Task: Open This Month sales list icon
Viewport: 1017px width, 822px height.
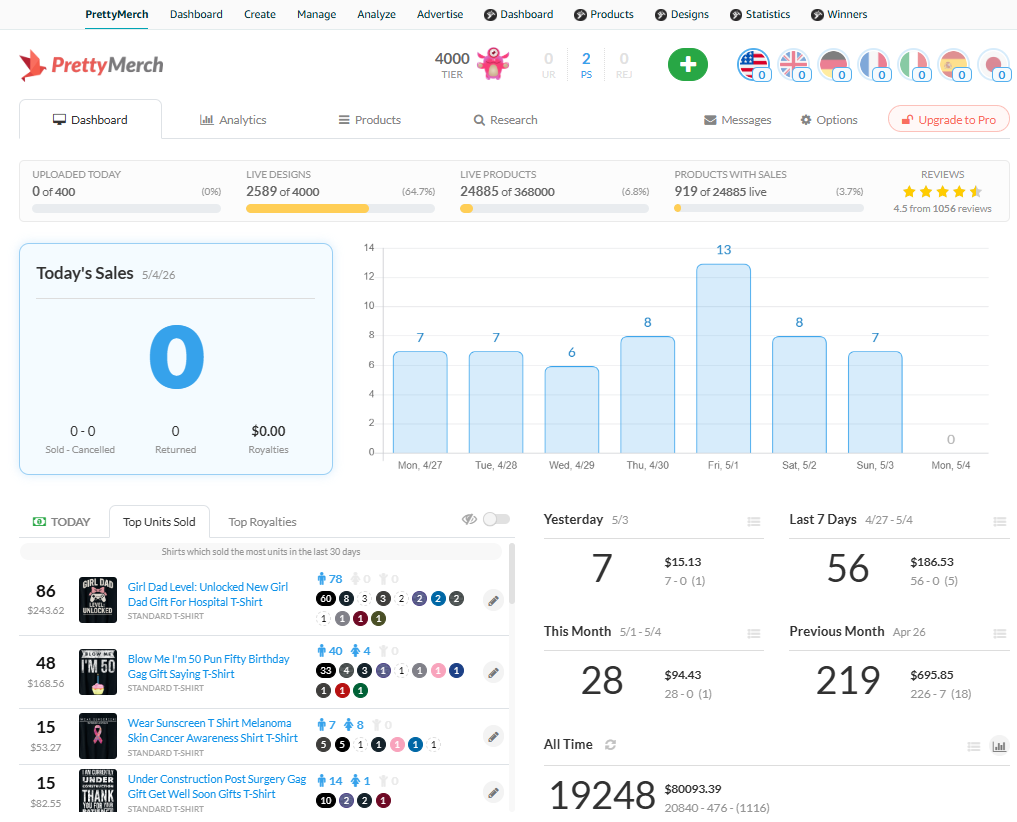Action: click(754, 633)
